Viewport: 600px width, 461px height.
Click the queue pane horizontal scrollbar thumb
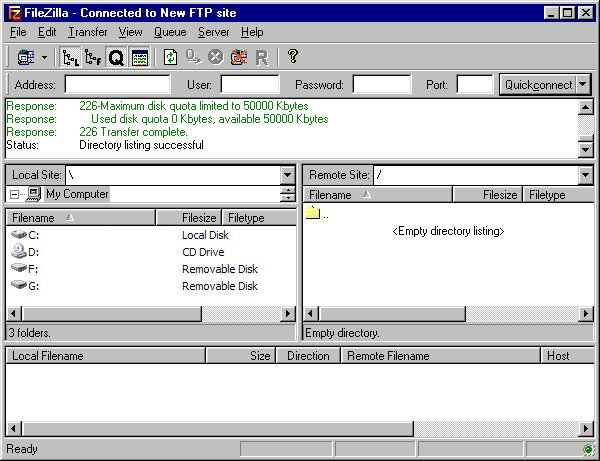[x=218, y=428]
